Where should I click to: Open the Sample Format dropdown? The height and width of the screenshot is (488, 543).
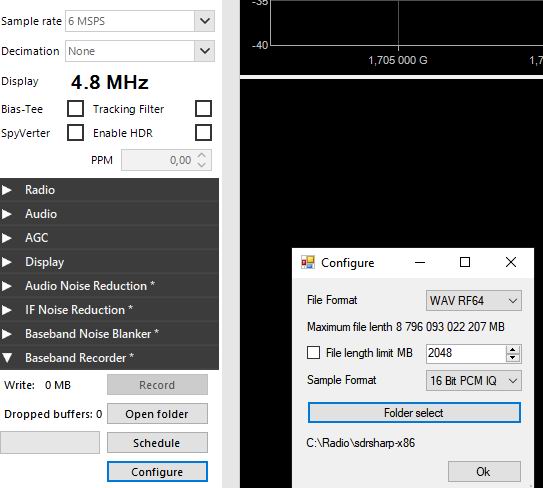[x=474, y=381]
